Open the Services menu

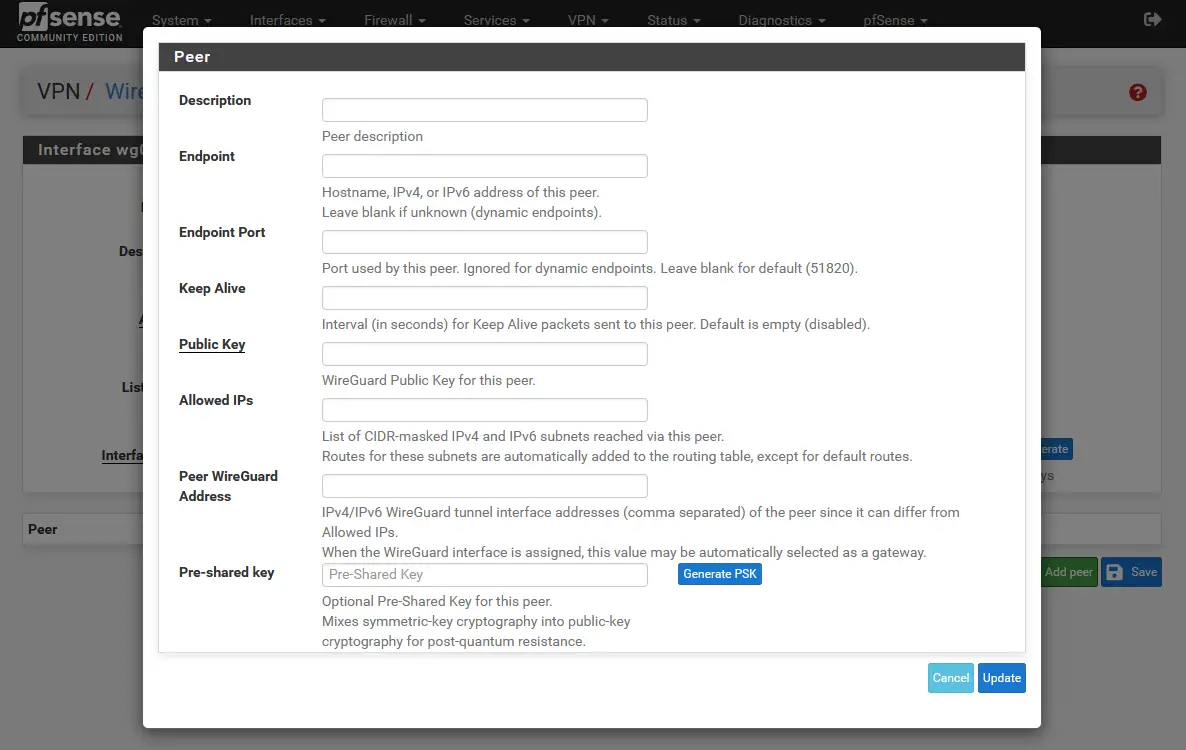point(497,20)
